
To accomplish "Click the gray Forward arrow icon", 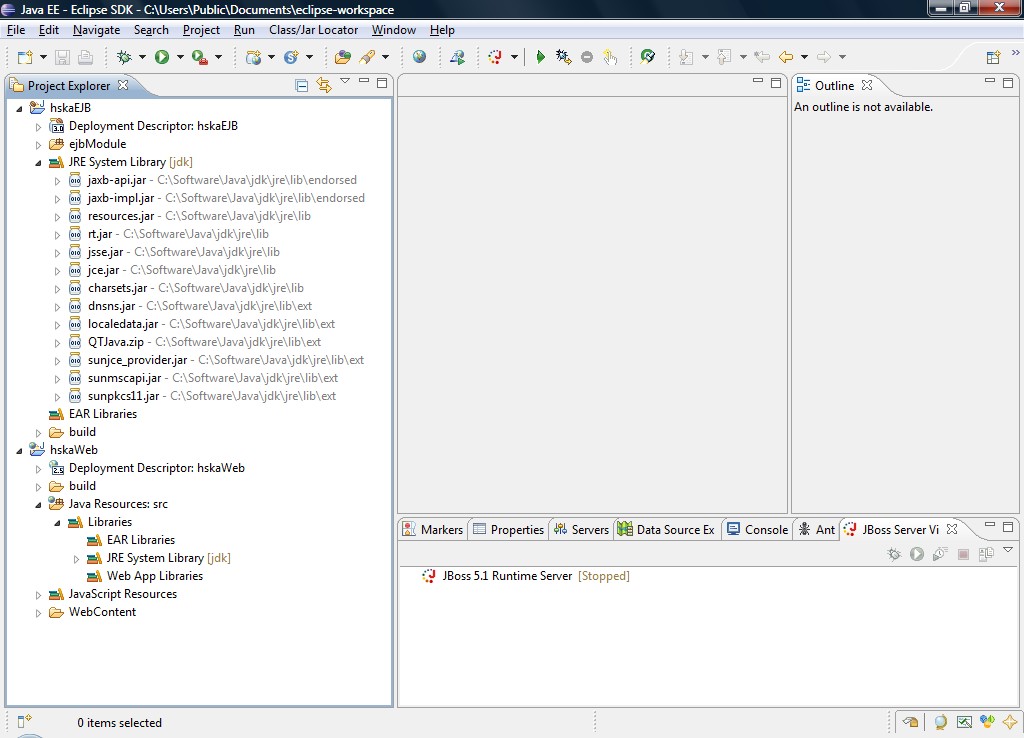I will click(824, 57).
